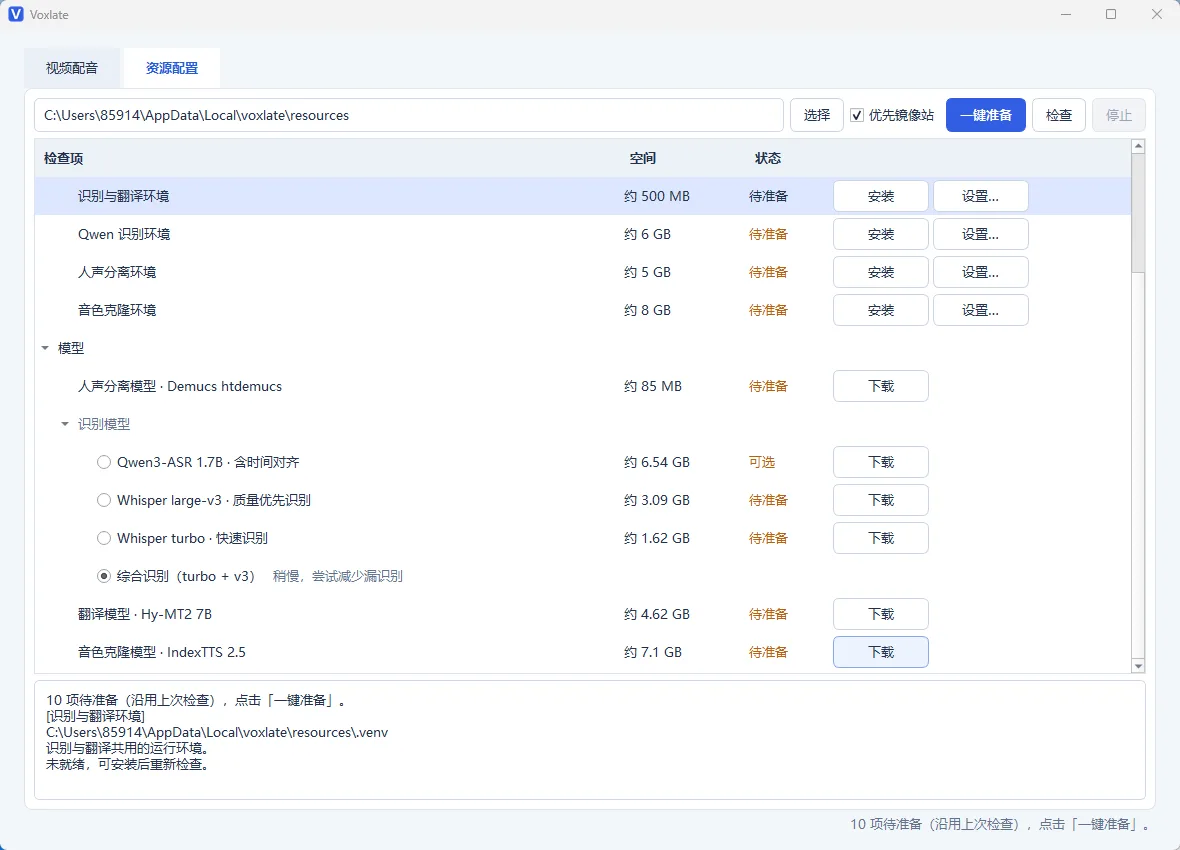Minimize the Voxlate window
The width and height of the screenshot is (1180, 850).
1066,14
